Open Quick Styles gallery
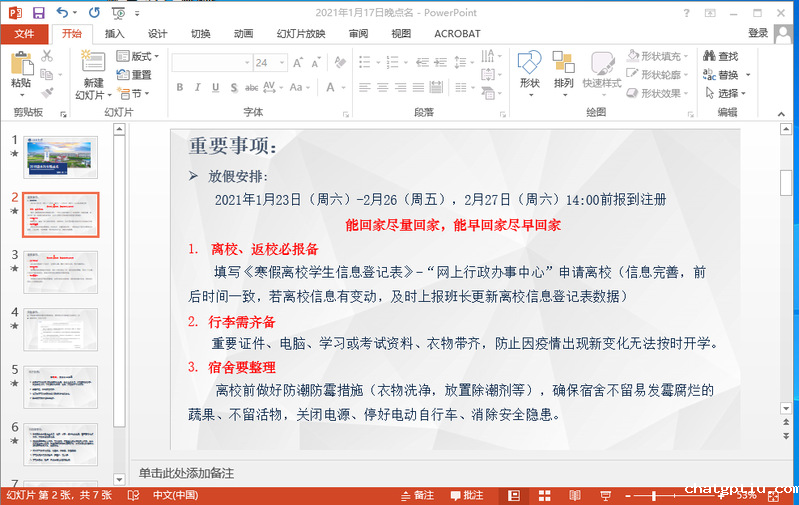Screen dimensions: 799x505 pos(602,63)
